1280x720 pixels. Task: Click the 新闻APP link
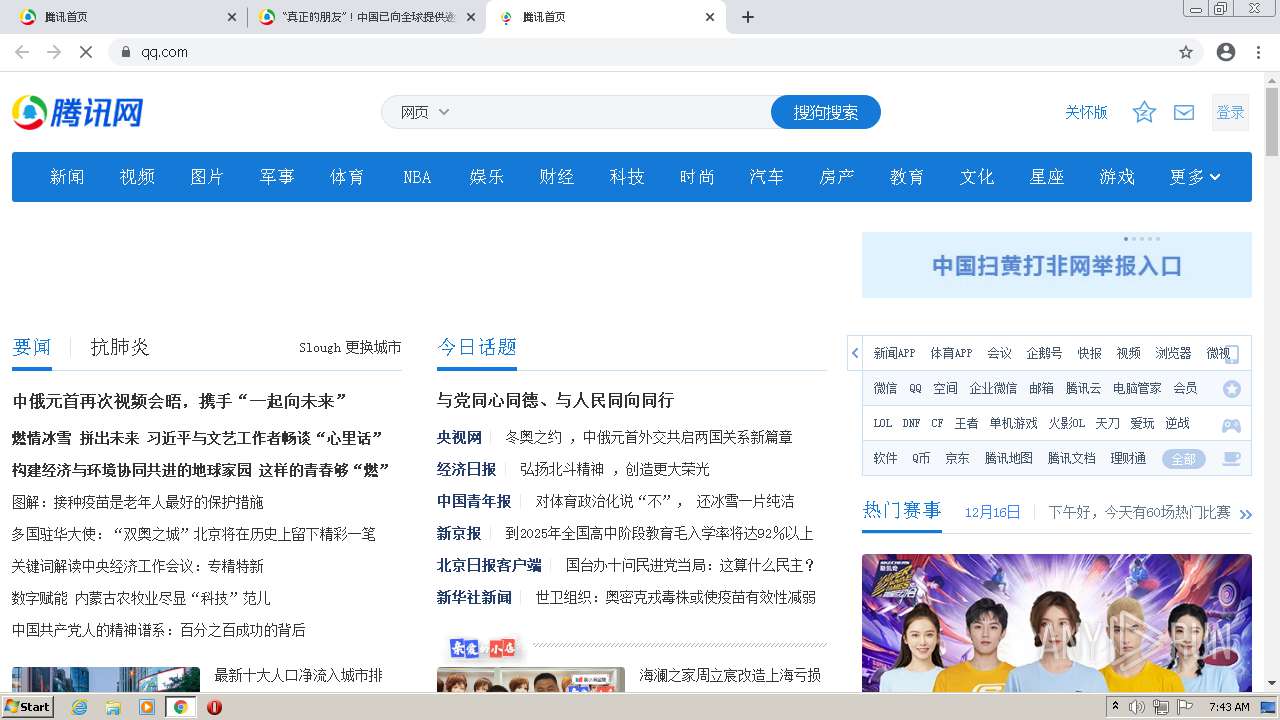coord(894,353)
